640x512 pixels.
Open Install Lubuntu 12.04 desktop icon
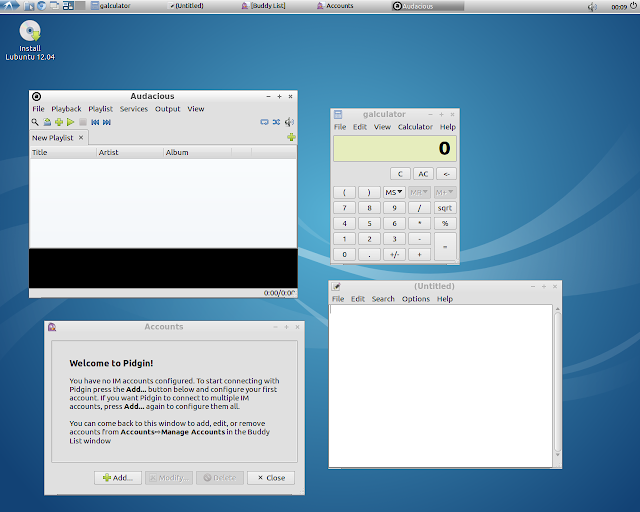[30, 41]
